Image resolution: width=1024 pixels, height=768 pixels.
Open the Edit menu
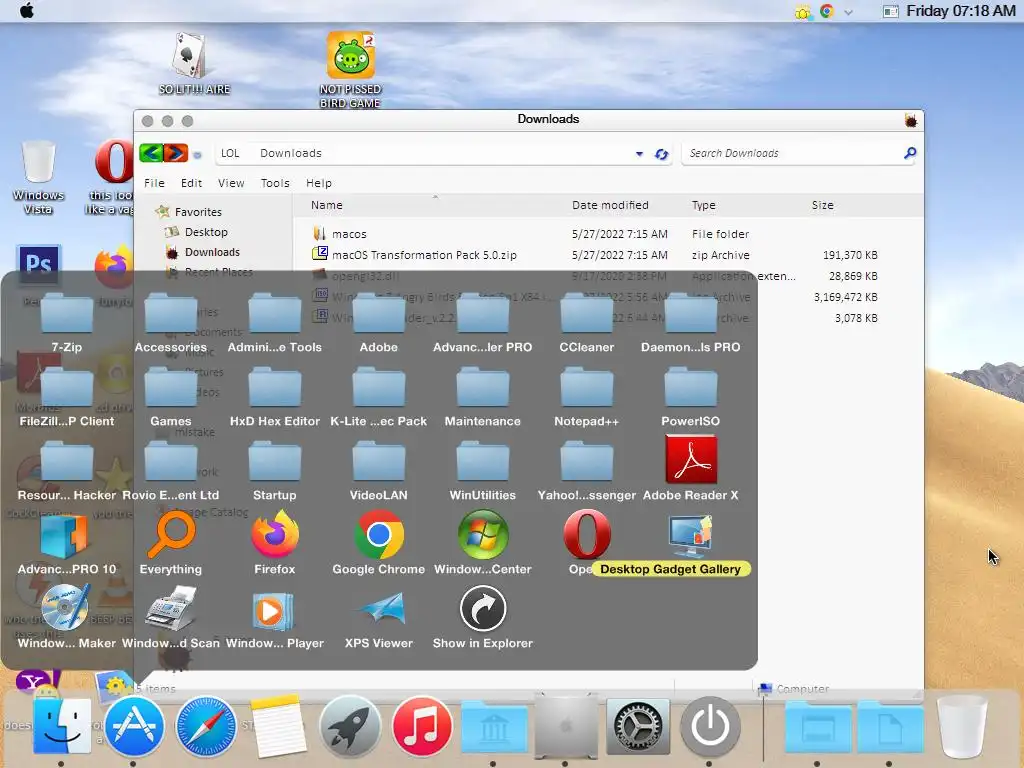pos(191,183)
